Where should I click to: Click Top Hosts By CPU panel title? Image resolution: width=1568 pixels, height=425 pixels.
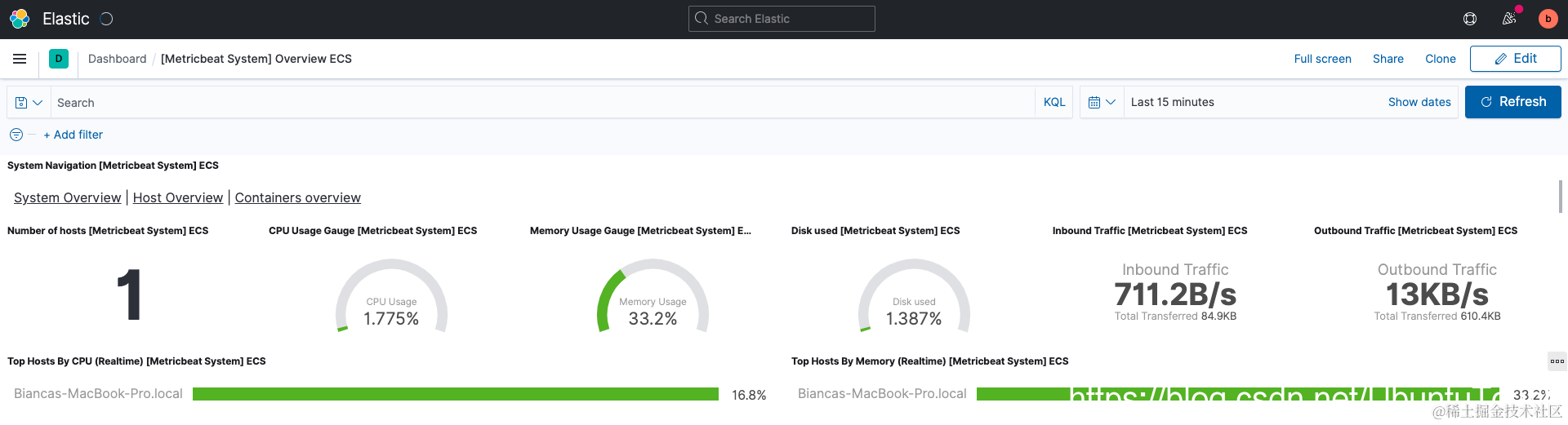click(136, 361)
